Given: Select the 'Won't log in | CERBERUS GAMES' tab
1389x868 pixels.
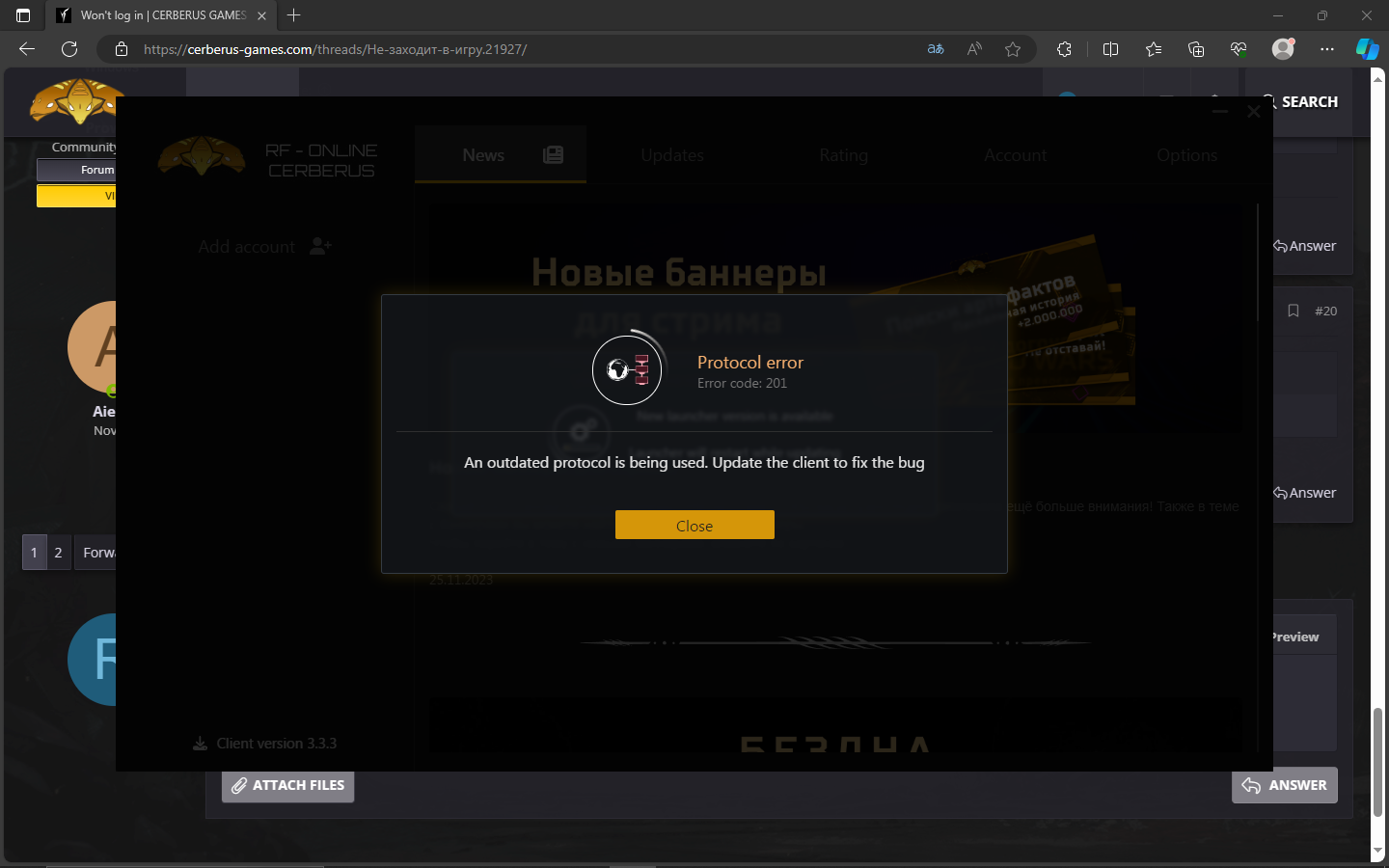Looking at the screenshot, I should [x=161, y=15].
